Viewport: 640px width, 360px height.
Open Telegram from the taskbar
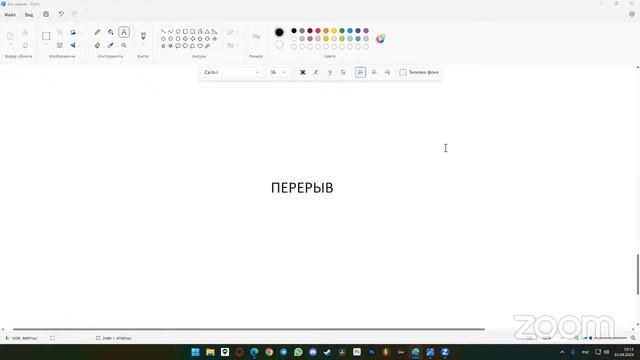pyautogui.click(x=284, y=352)
